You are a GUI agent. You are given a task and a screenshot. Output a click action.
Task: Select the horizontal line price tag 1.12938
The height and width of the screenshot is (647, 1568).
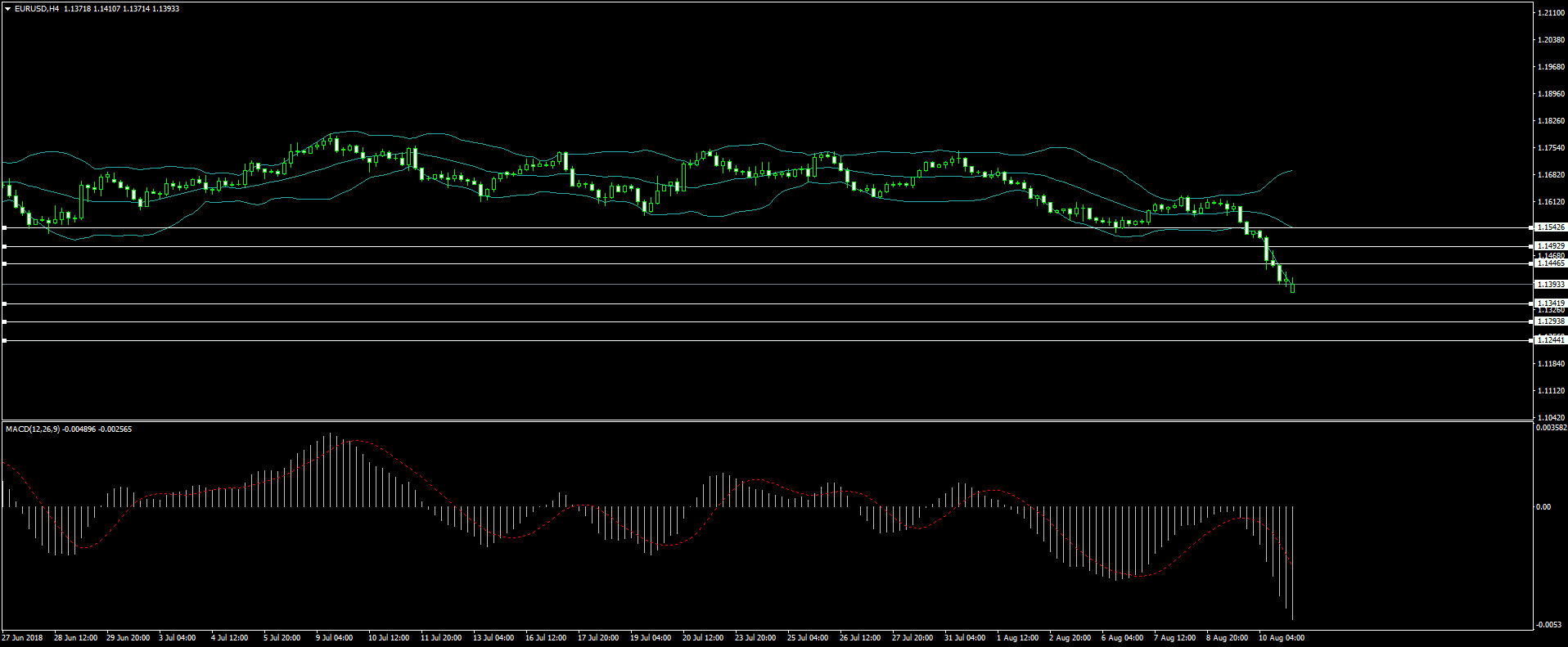[1550, 321]
